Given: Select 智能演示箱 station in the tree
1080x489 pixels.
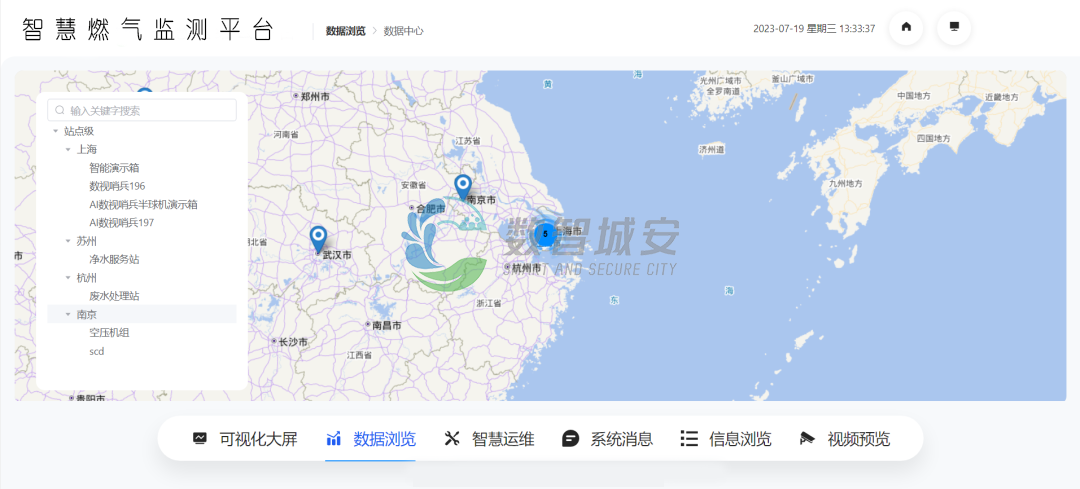Looking at the screenshot, I should point(114,168).
